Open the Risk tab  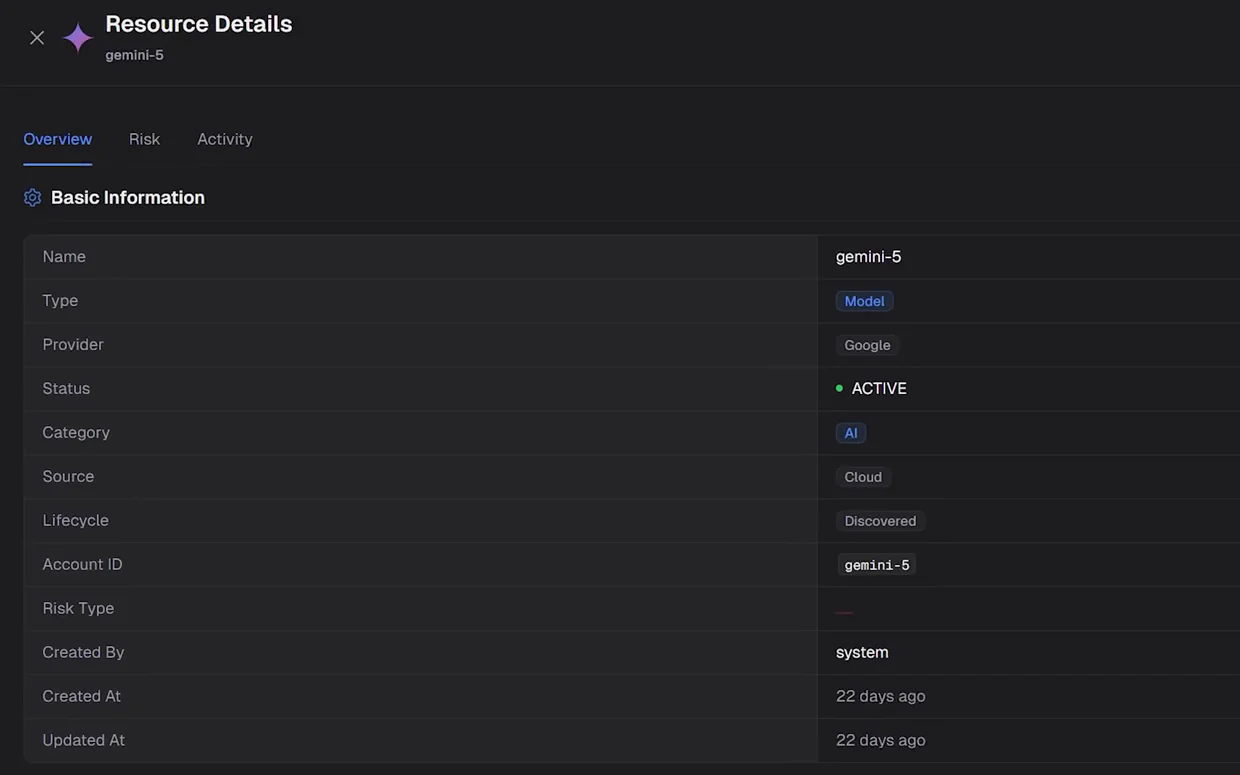[144, 139]
